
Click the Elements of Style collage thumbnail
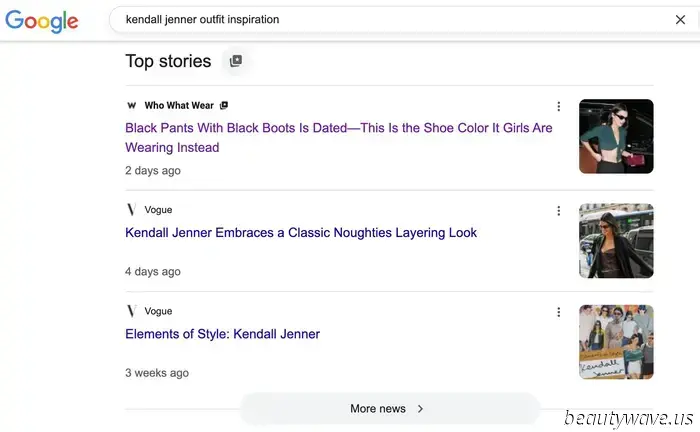pyautogui.click(x=615, y=342)
